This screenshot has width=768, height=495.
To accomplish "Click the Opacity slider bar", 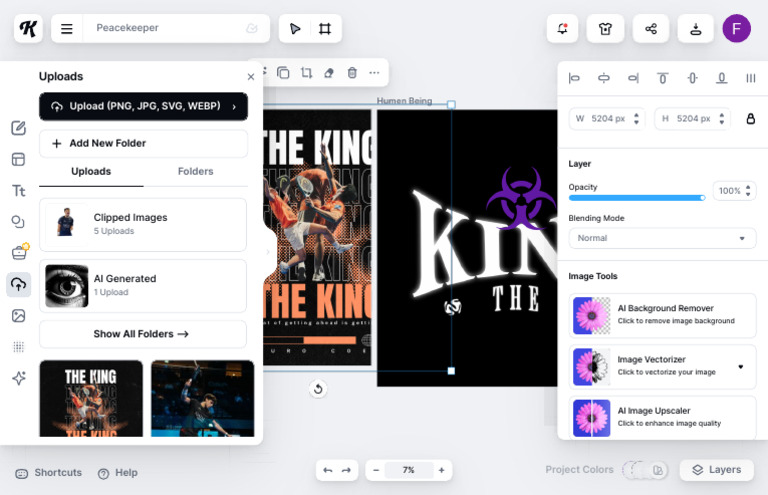I will coord(636,198).
